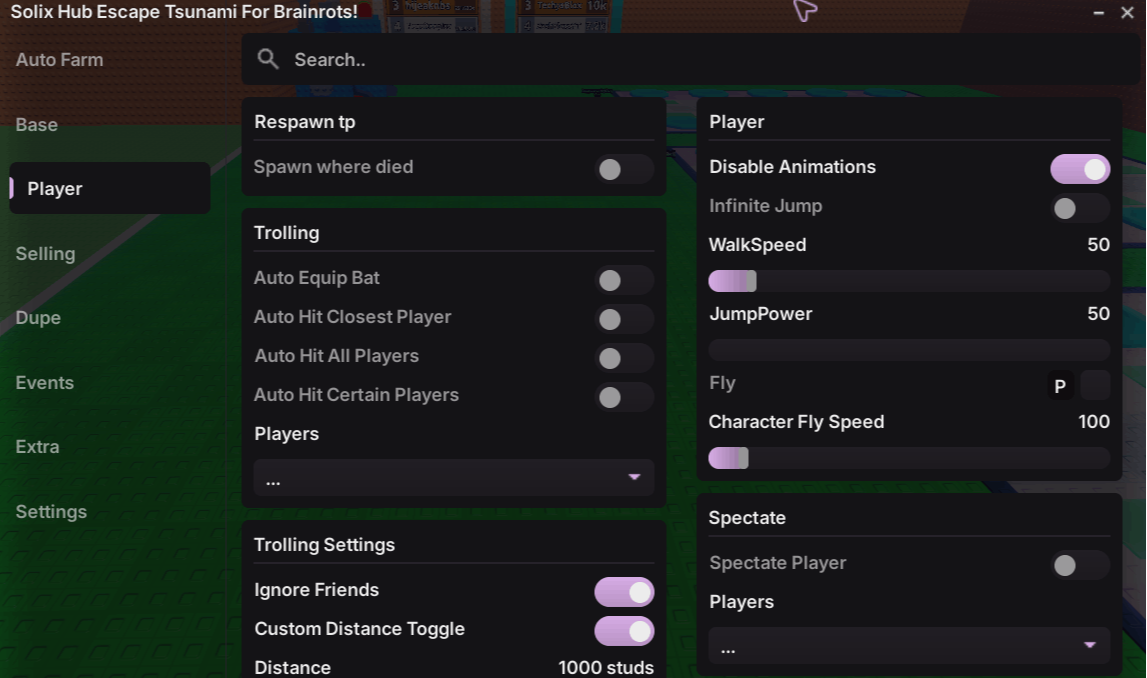Go to the Settings tab
Screen dimensions: 1147x678
pyautogui.click(x=52, y=512)
